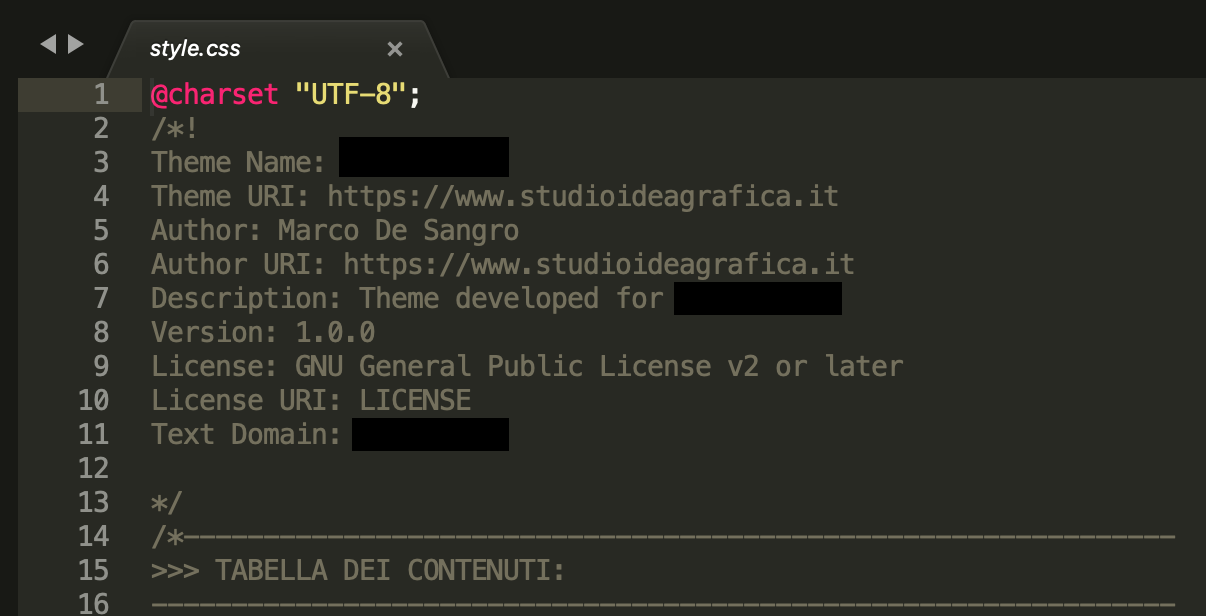This screenshot has width=1206, height=616.
Task: Click line number 7 in gutter
Action: 101,299
